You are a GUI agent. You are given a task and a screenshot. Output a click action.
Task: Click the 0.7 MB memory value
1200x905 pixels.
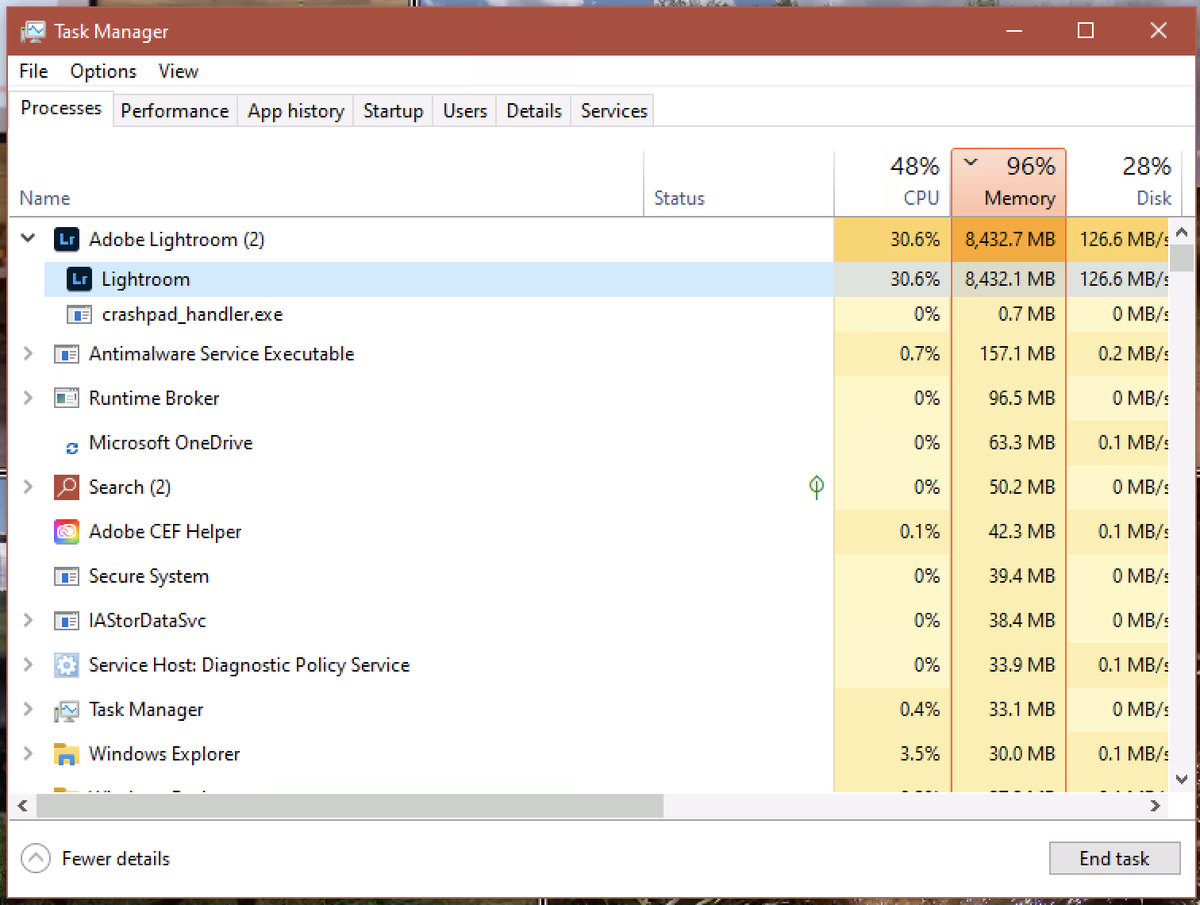pyautogui.click(x=1028, y=315)
